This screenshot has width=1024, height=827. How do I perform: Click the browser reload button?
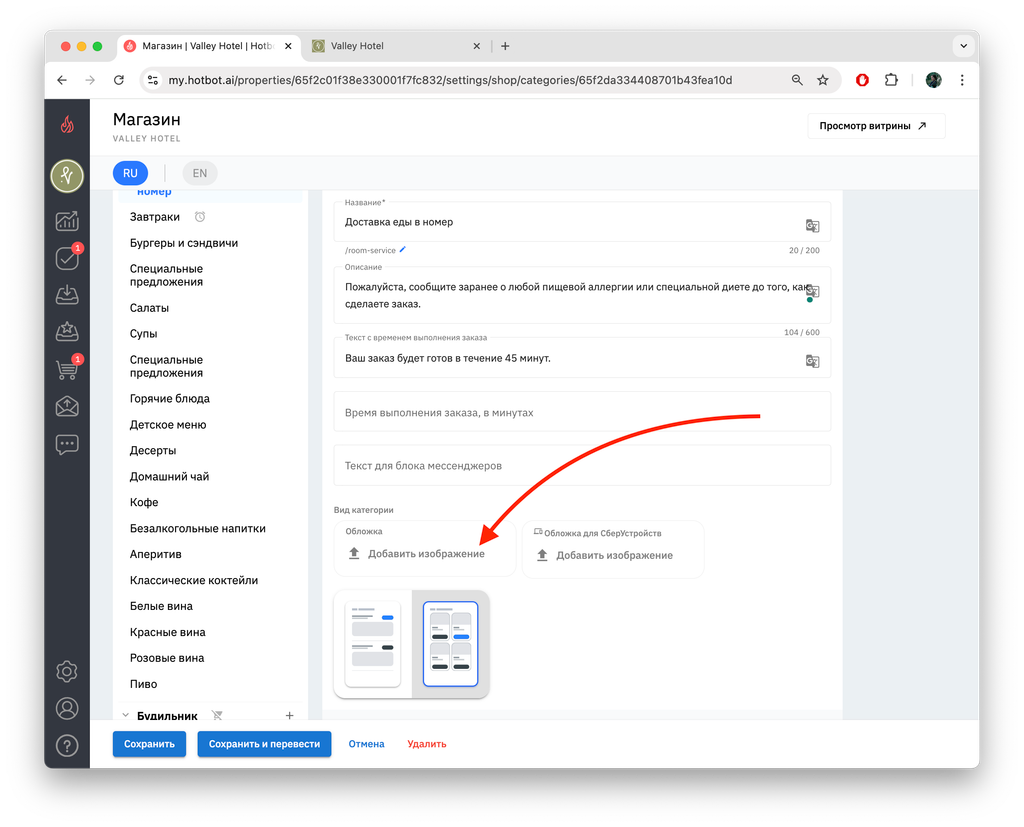pos(119,80)
